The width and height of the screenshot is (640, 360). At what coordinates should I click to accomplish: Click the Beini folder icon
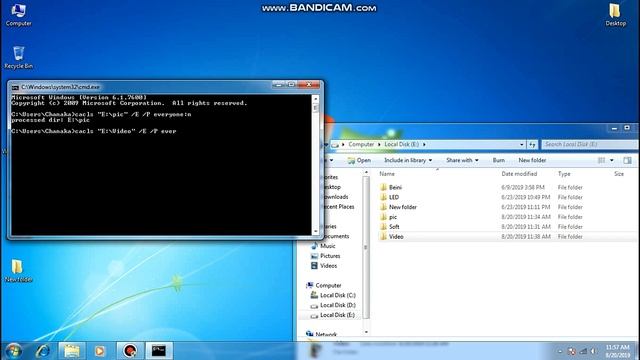383,187
